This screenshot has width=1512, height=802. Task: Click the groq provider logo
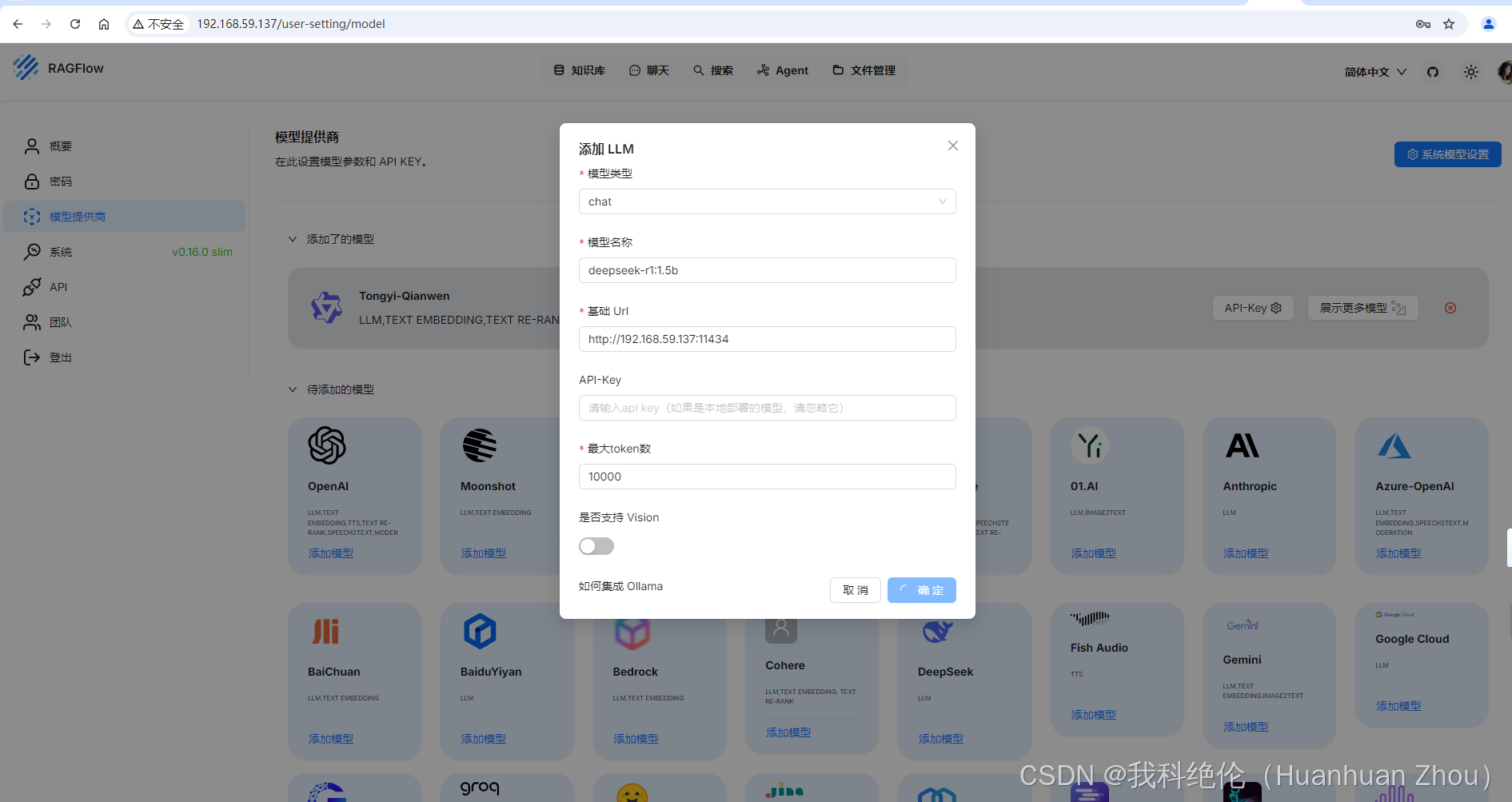pos(480,788)
